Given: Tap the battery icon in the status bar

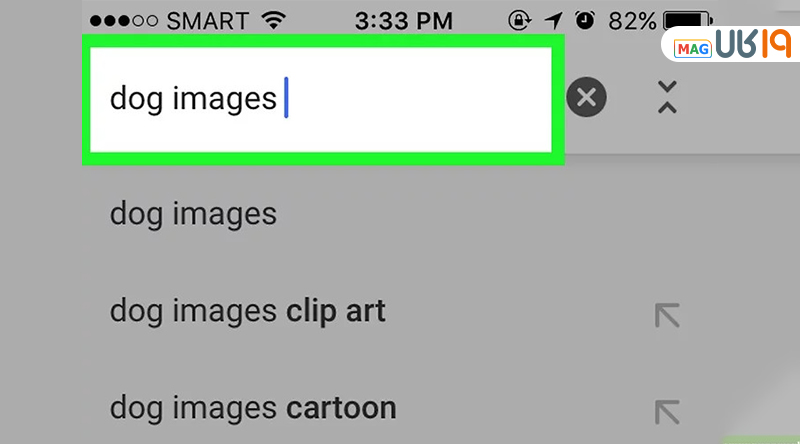Looking at the screenshot, I should tap(683, 21).
